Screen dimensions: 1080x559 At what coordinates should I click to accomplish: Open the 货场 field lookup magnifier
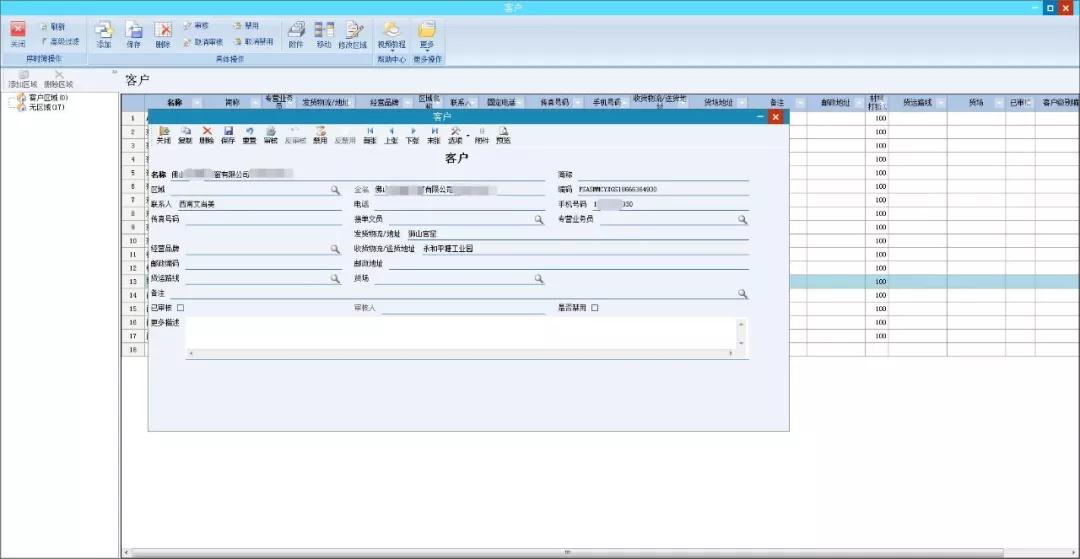click(x=539, y=279)
